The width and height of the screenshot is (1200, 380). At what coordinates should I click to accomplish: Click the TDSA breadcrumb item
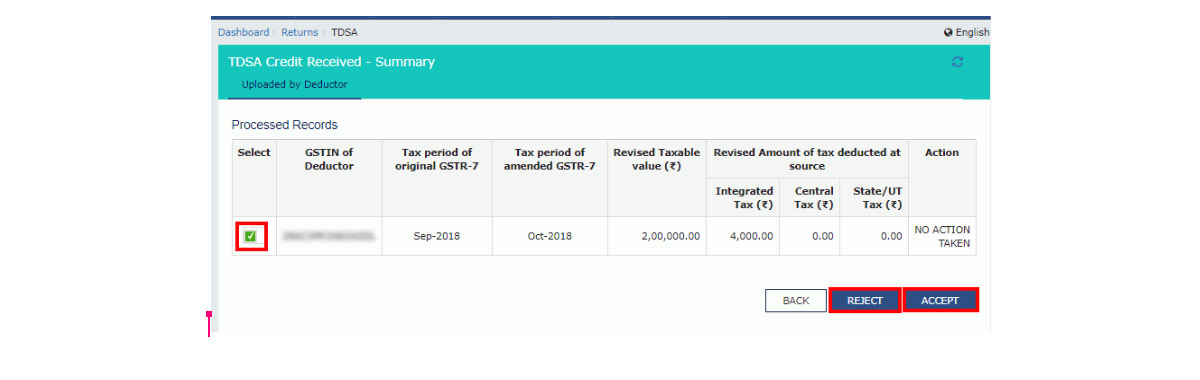click(x=344, y=32)
